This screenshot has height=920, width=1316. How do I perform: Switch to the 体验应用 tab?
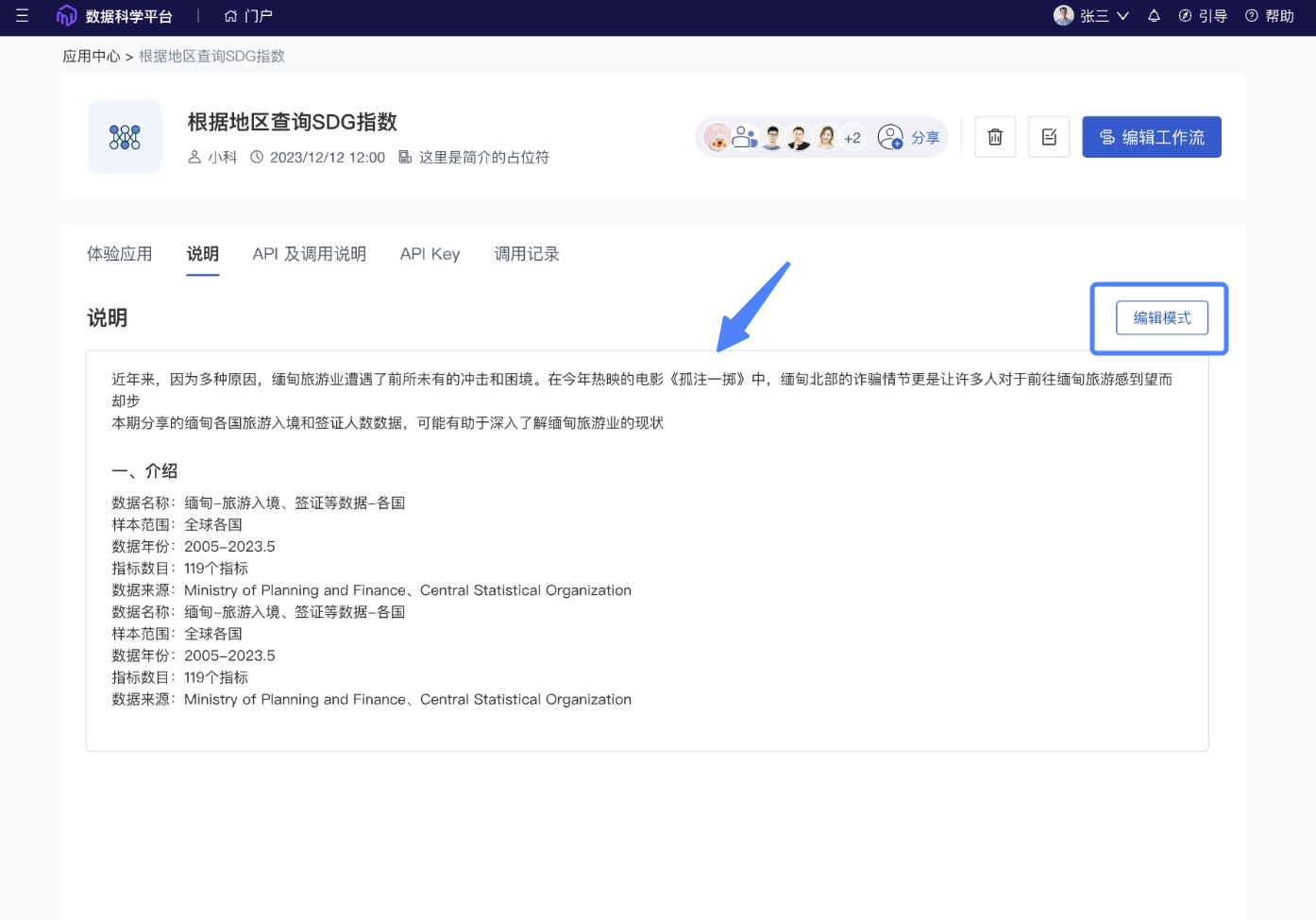coord(120,254)
